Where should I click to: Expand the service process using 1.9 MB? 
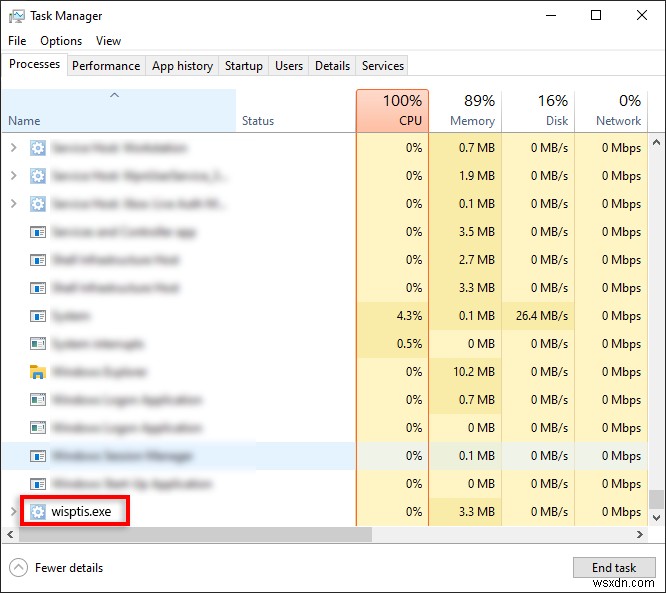coord(14,176)
